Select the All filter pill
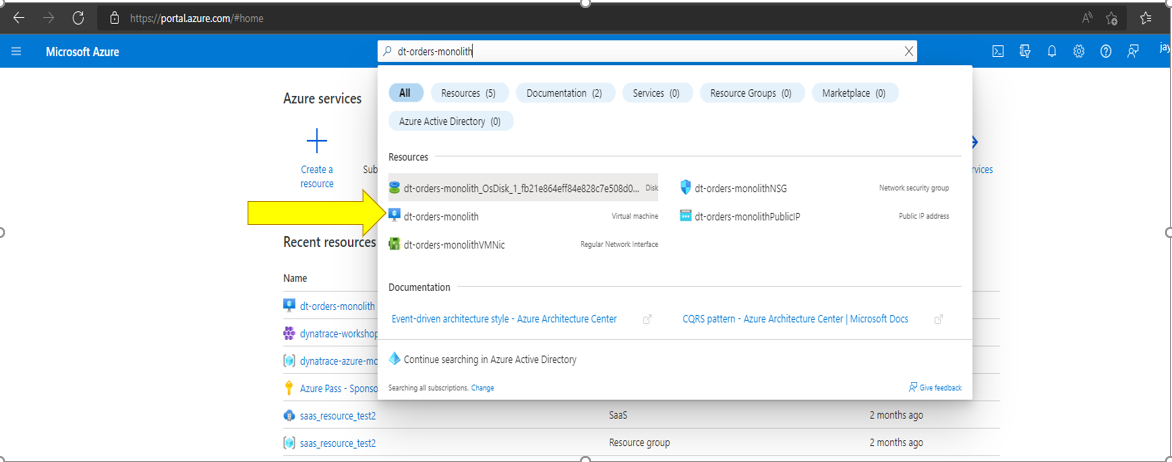This screenshot has height=462, width=1172. coord(405,93)
